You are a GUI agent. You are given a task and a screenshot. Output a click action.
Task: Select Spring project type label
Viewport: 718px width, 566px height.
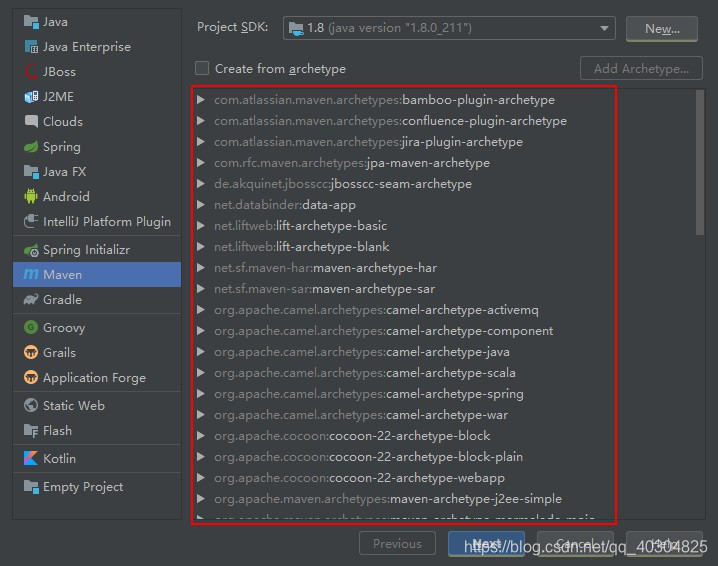click(x=61, y=147)
